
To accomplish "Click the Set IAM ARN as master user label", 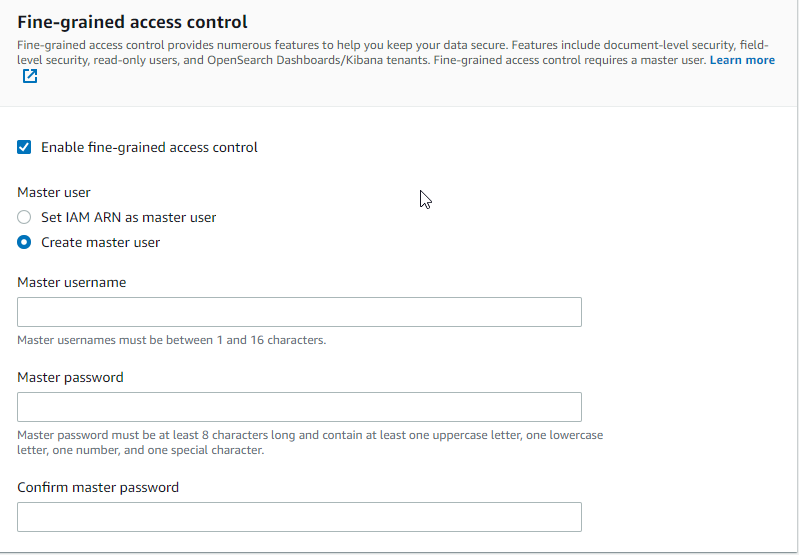I will tap(128, 217).
